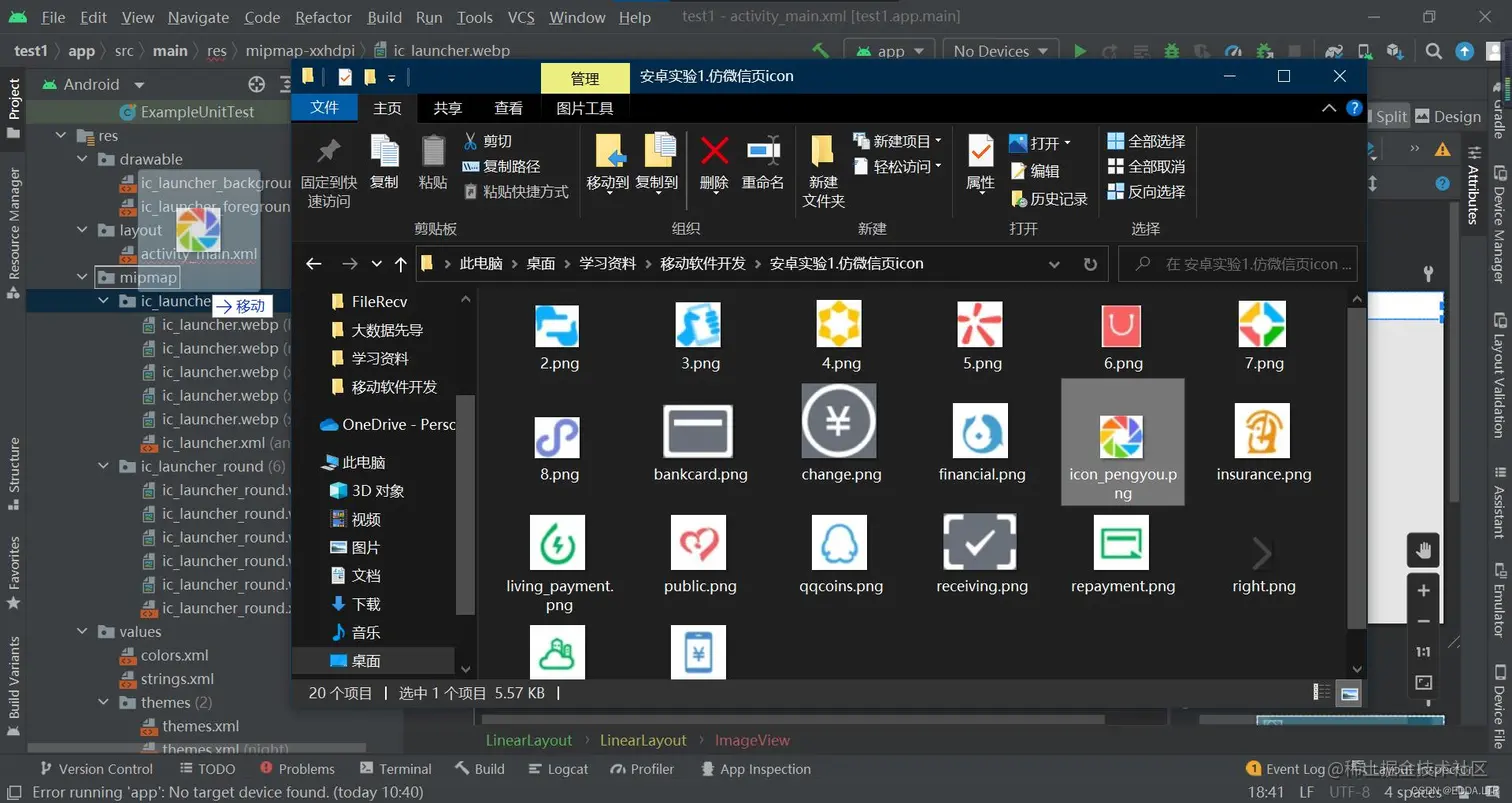The height and width of the screenshot is (803, 1512).
Task: Open the Resource Manager side panel
Action: click(x=14, y=232)
